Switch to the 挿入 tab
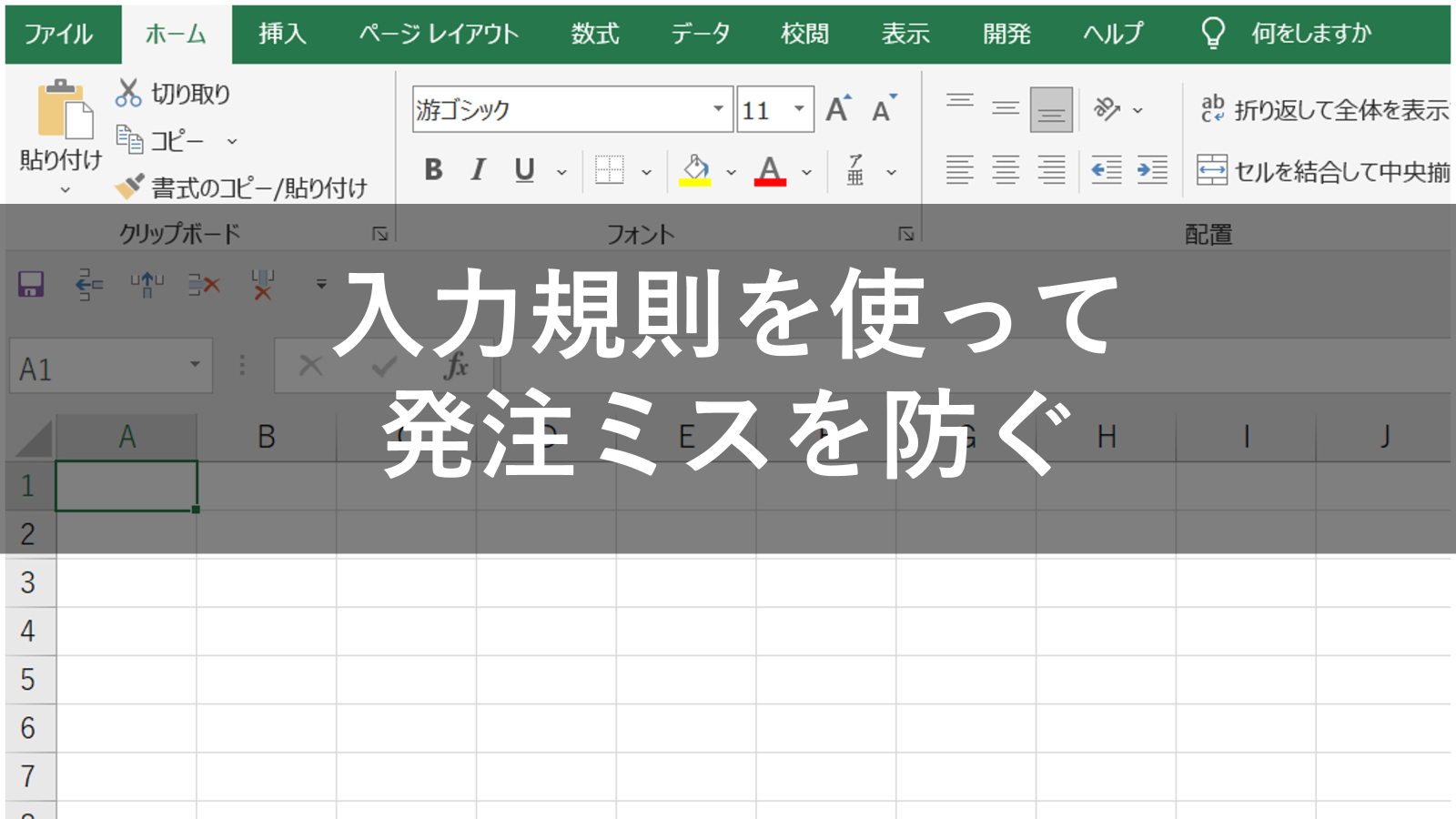 282,35
